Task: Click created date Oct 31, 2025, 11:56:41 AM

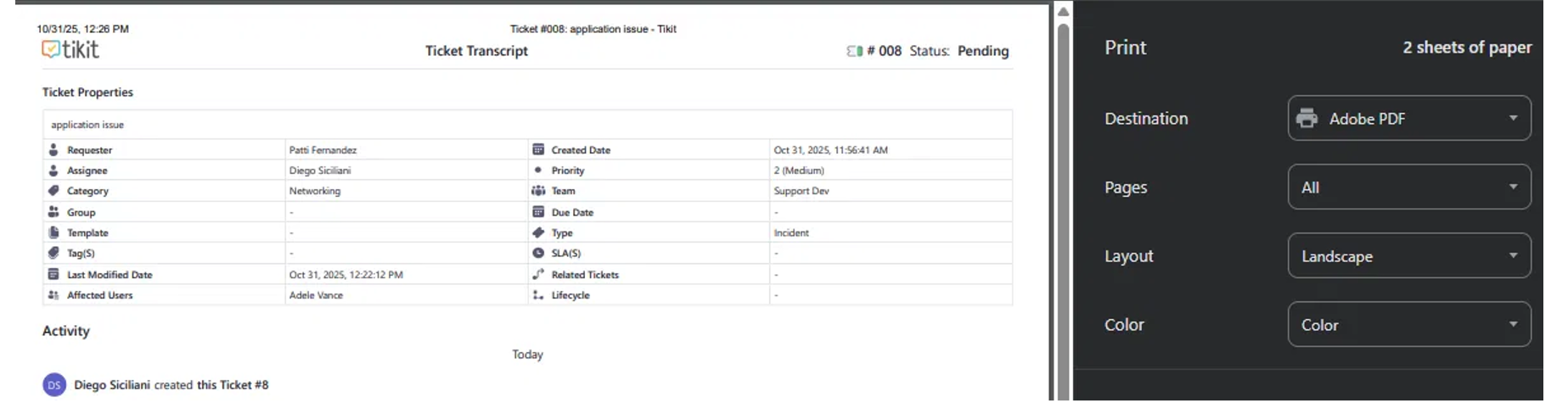Action: point(830,150)
